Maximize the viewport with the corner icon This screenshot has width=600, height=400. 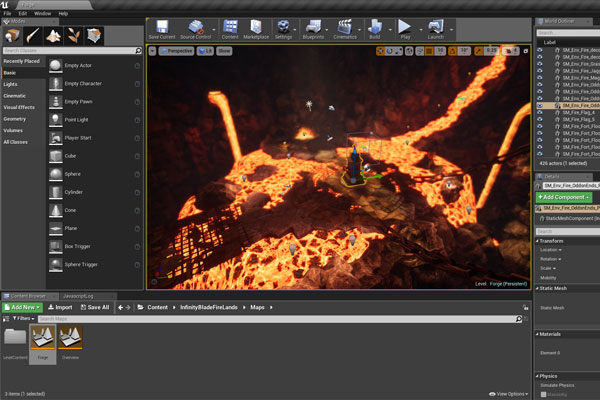click(x=526, y=51)
